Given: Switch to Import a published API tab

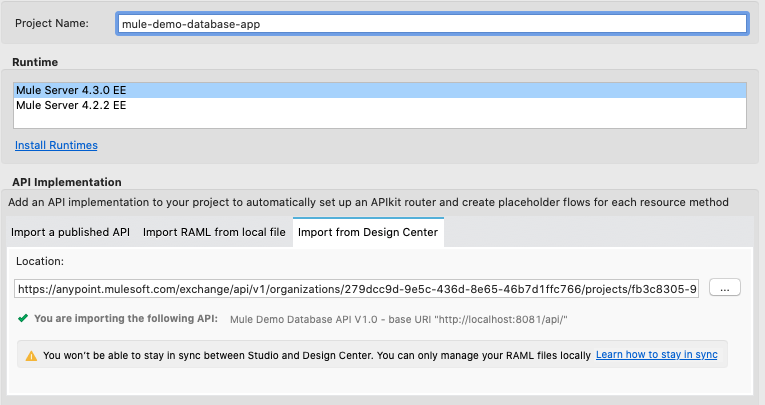Looking at the screenshot, I should [71, 232].
